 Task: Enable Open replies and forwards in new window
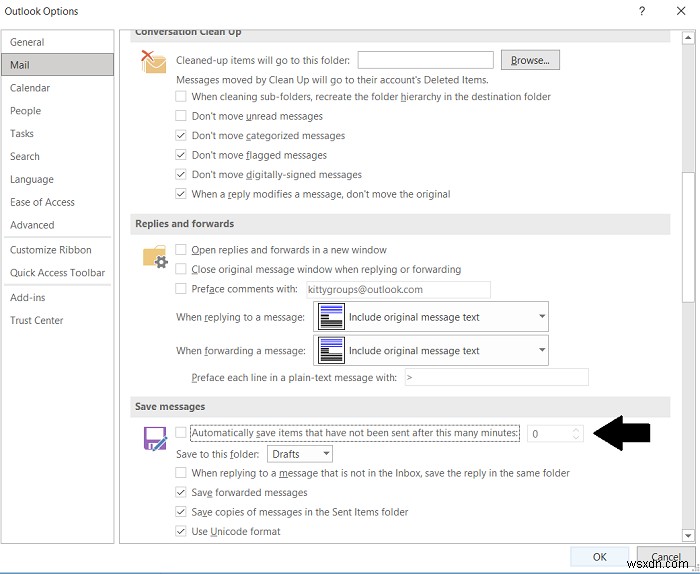(x=180, y=250)
